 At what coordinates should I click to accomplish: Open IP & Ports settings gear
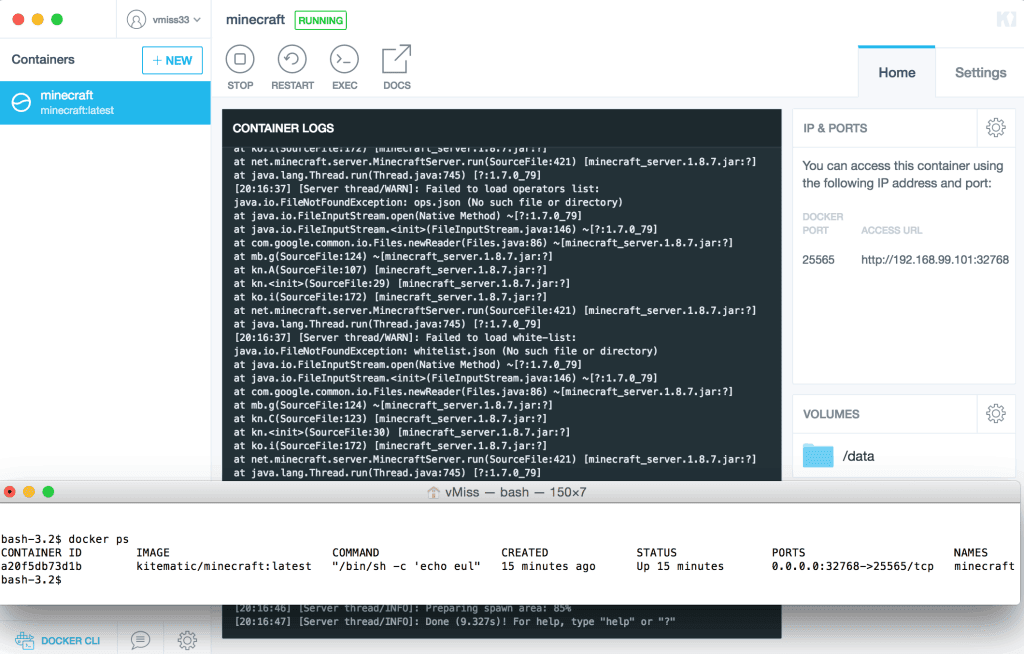click(x=995, y=127)
